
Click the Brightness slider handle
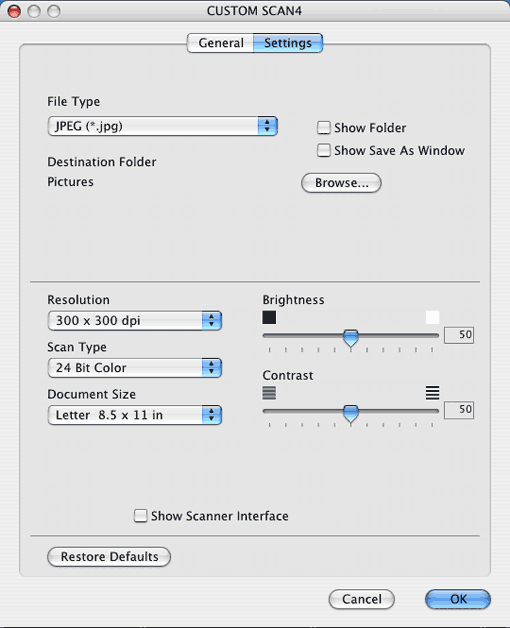(x=351, y=338)
